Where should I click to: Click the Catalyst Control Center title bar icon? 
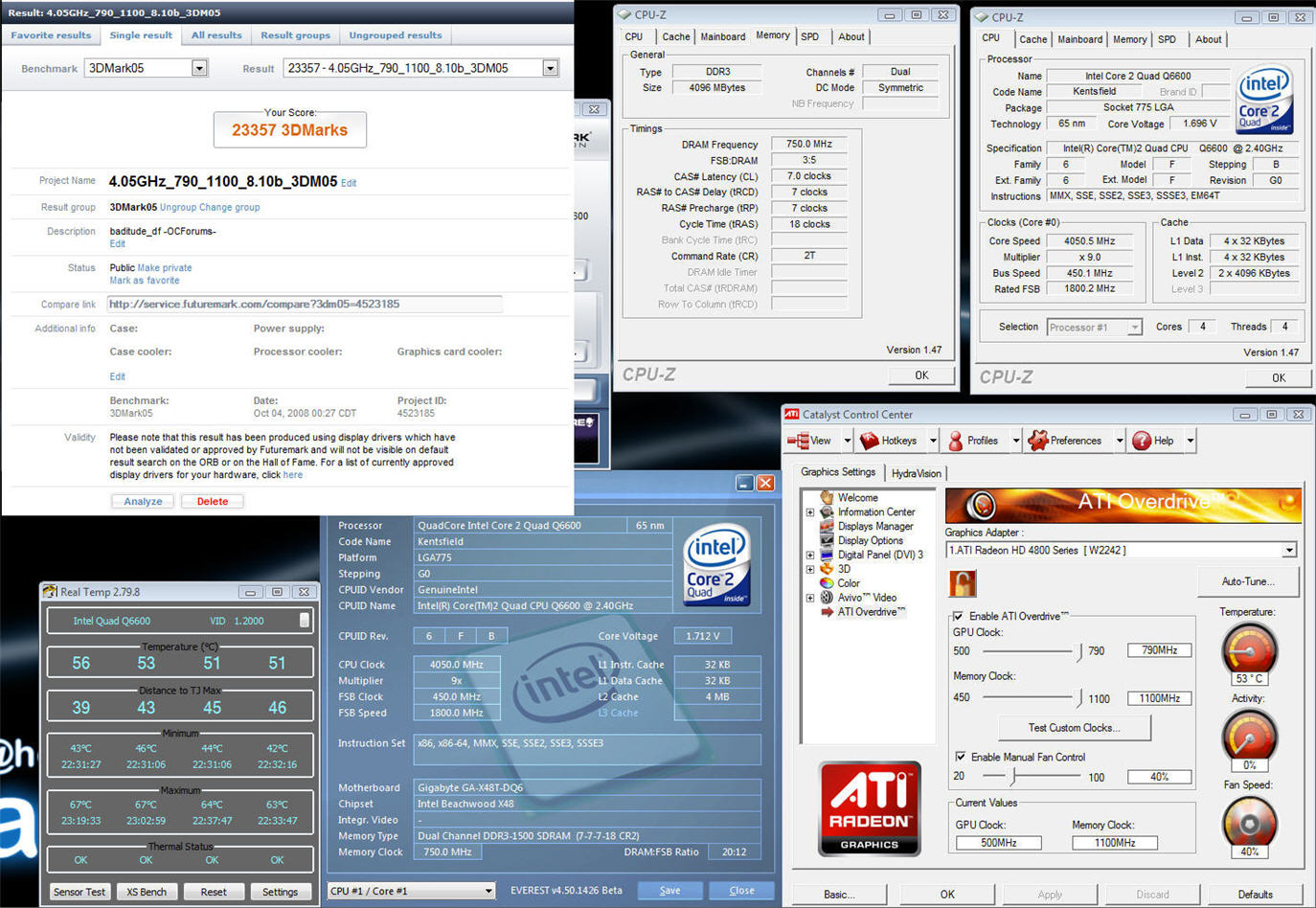[791, 415]
